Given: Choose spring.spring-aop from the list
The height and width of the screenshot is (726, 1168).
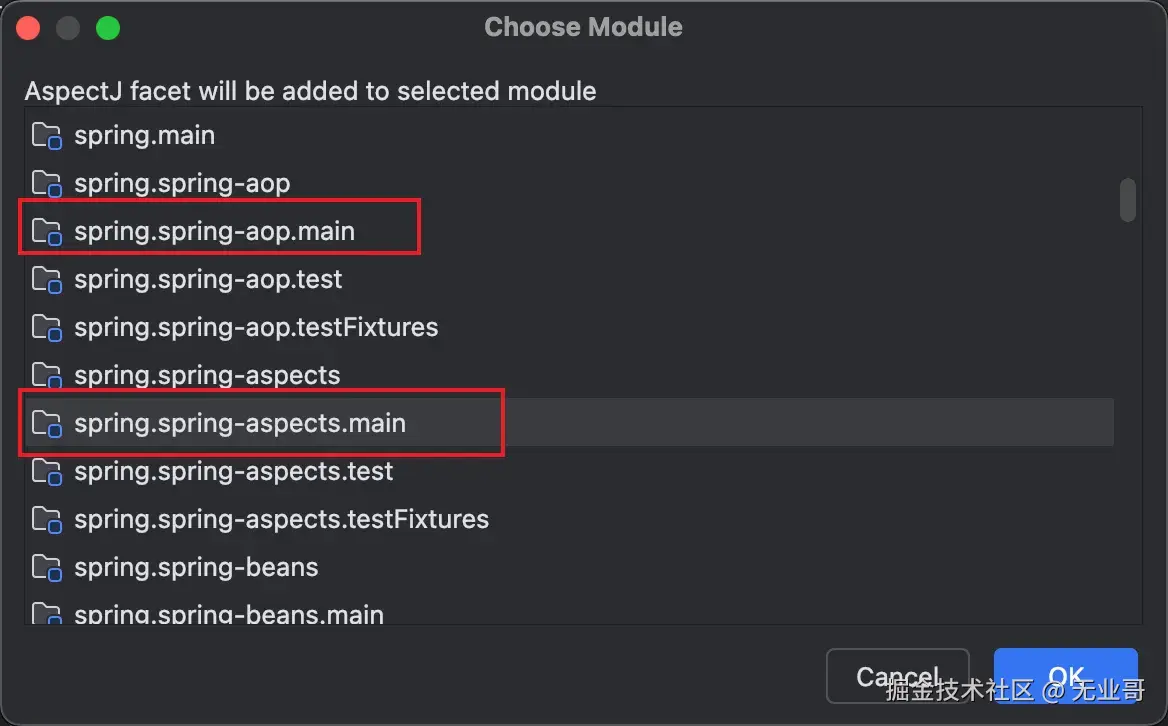Looking at the screenshot, I should tap(182, 184).
